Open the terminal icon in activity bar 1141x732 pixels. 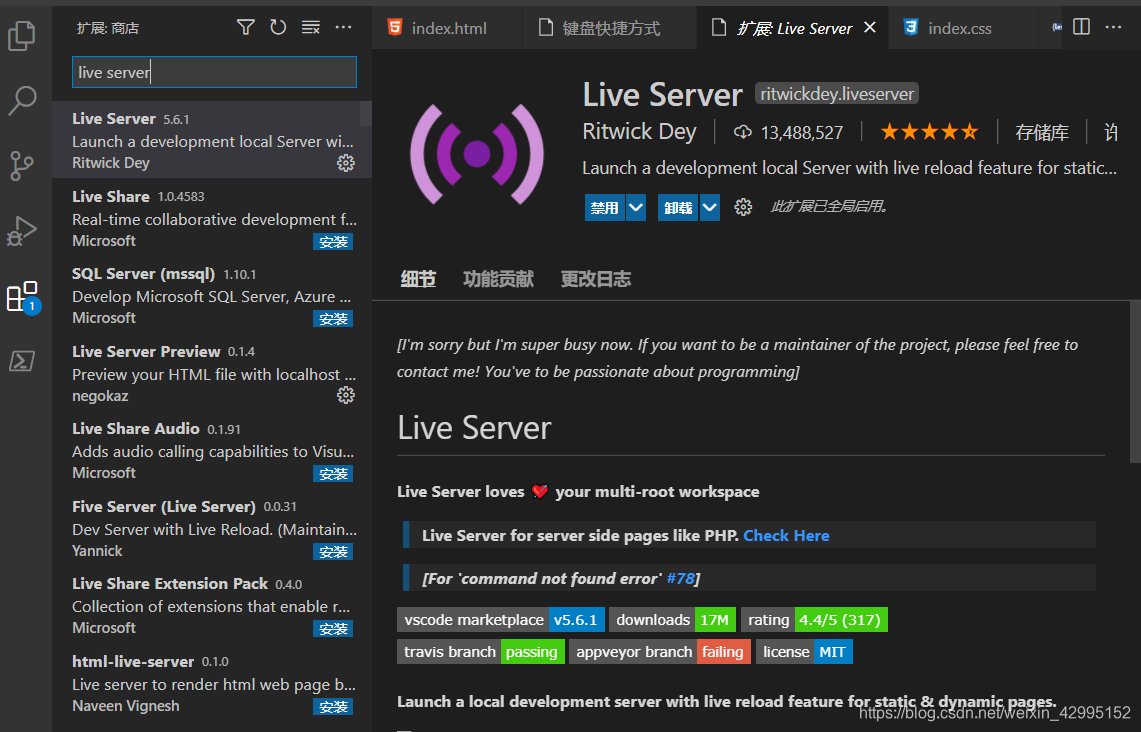22,361
